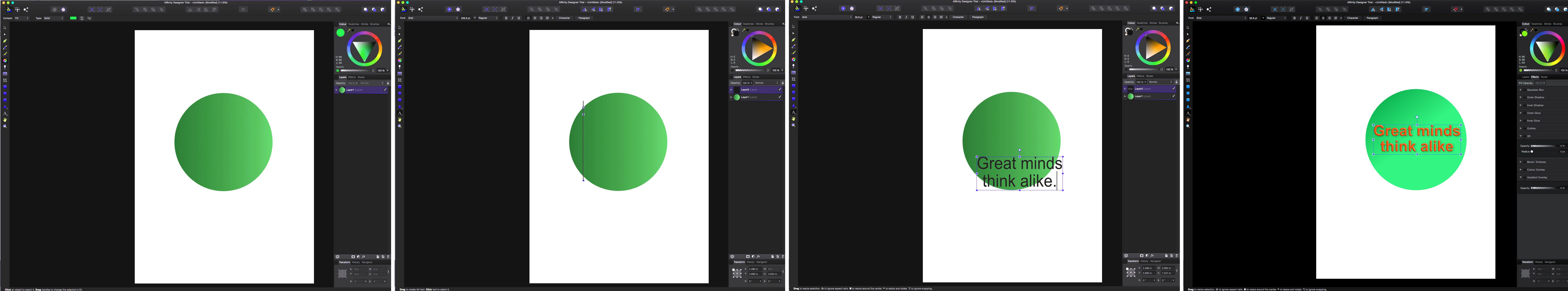Click "Great minds think alike" text, rightmost canvas
This screenshot has width=1568, height=291.
[1417, 139]
